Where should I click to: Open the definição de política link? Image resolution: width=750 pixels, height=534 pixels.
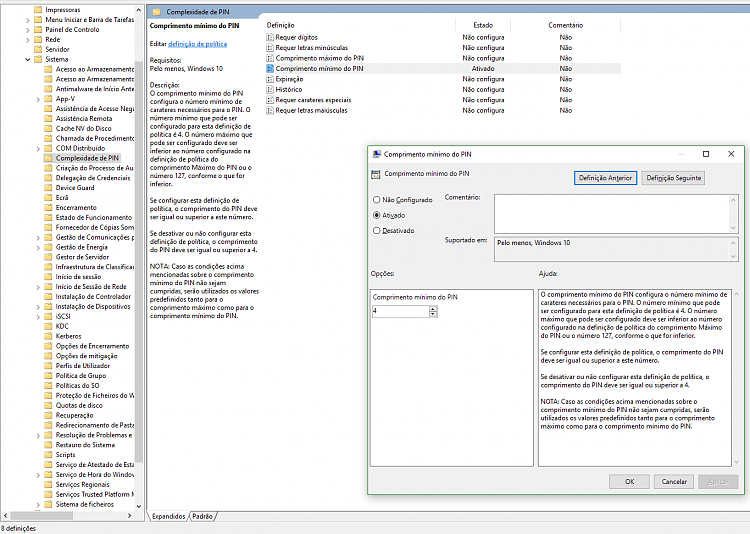(198, 44)
